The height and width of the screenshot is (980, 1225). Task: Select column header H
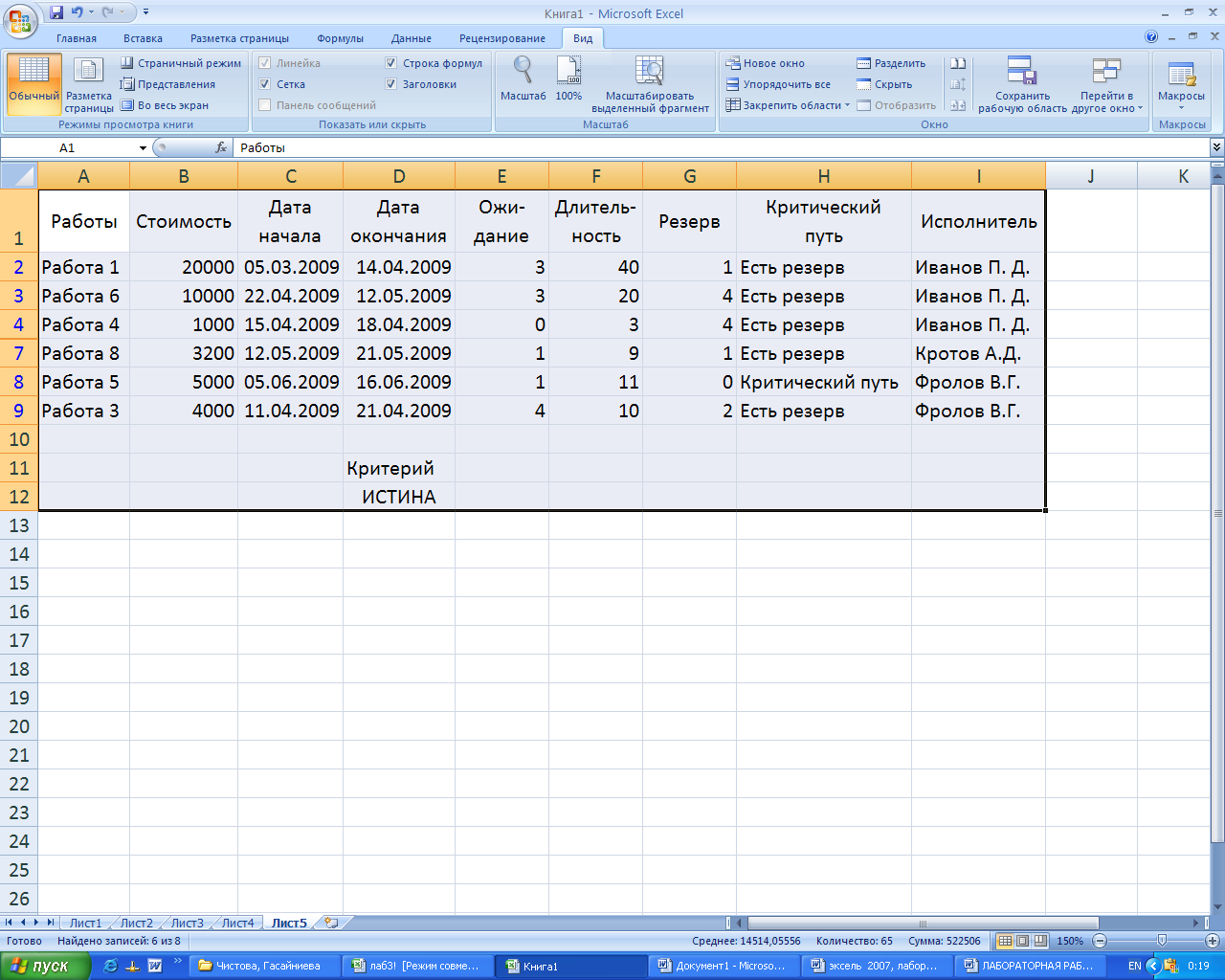click(x=823, y=176)
